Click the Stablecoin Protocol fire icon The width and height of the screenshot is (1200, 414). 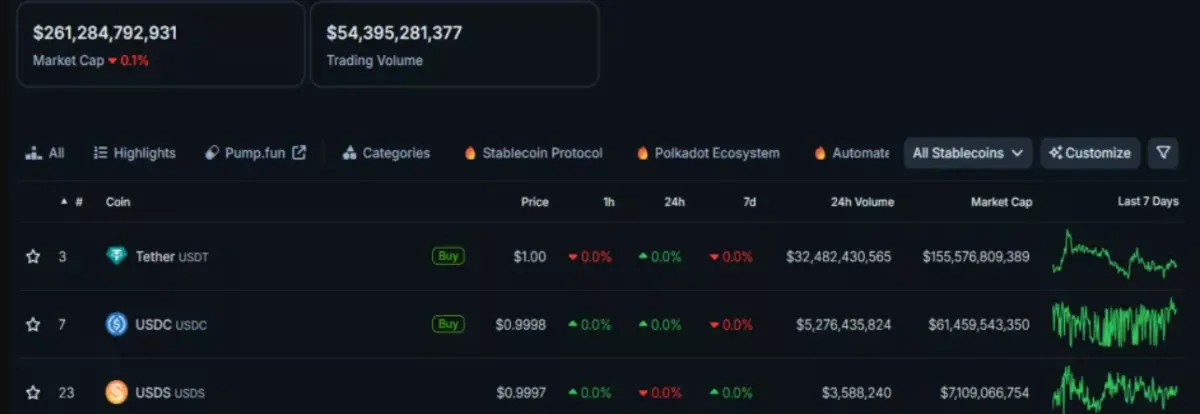[x=470, y=153]
